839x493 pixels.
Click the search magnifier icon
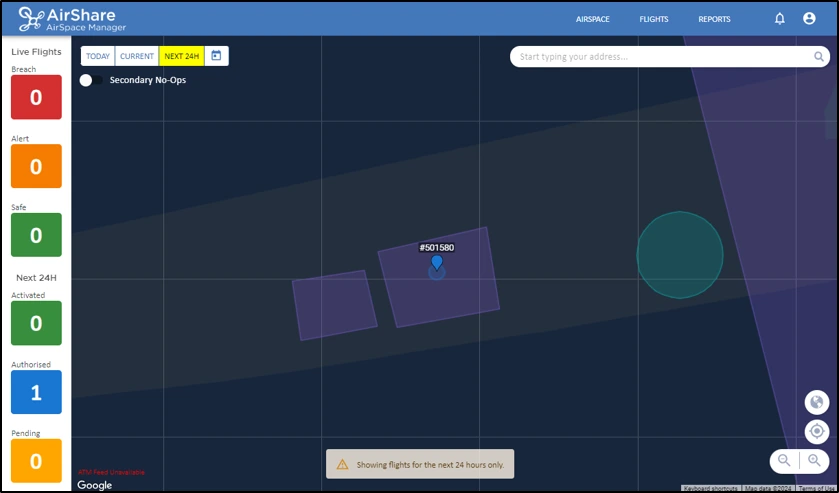click(819, 57)
